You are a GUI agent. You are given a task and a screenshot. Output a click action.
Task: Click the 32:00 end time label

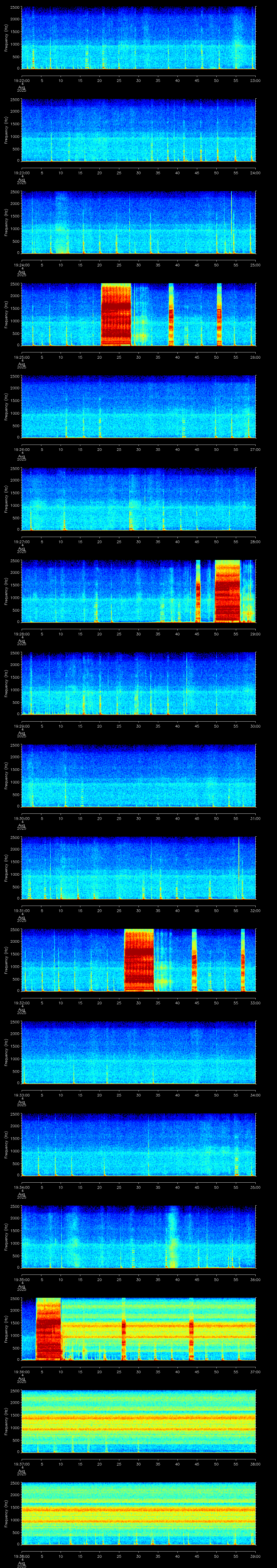(x=255, y=910)
